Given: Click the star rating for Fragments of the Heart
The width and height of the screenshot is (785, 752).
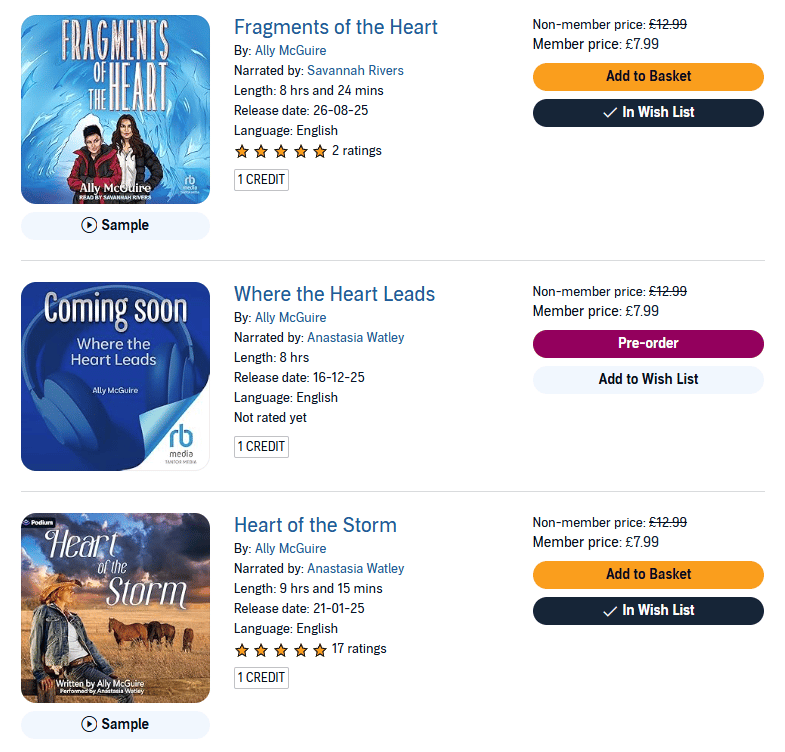Looking at the screenshot, I should [x=280, y=152].
